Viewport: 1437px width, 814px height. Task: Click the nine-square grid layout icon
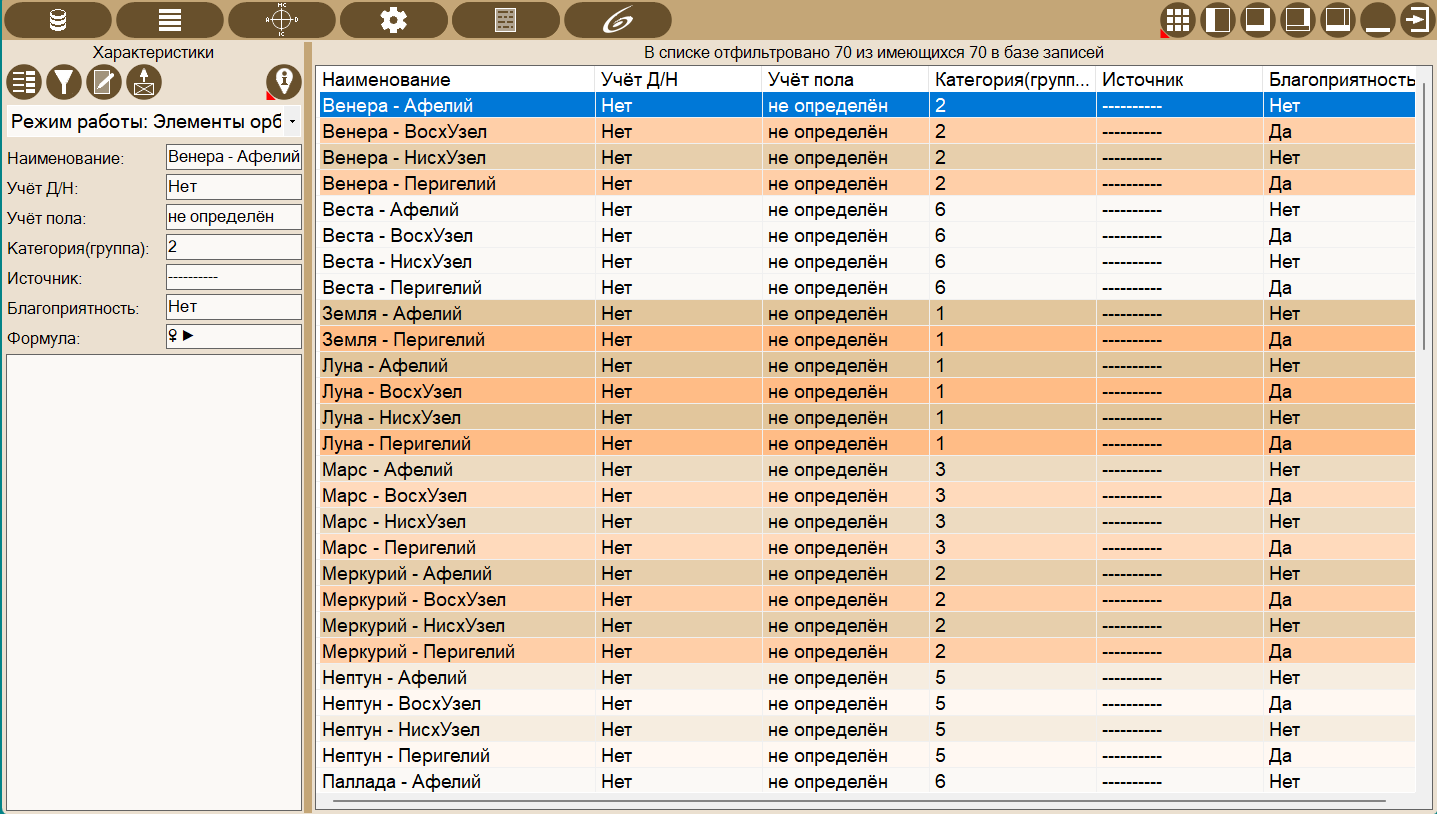[1177, 20]
